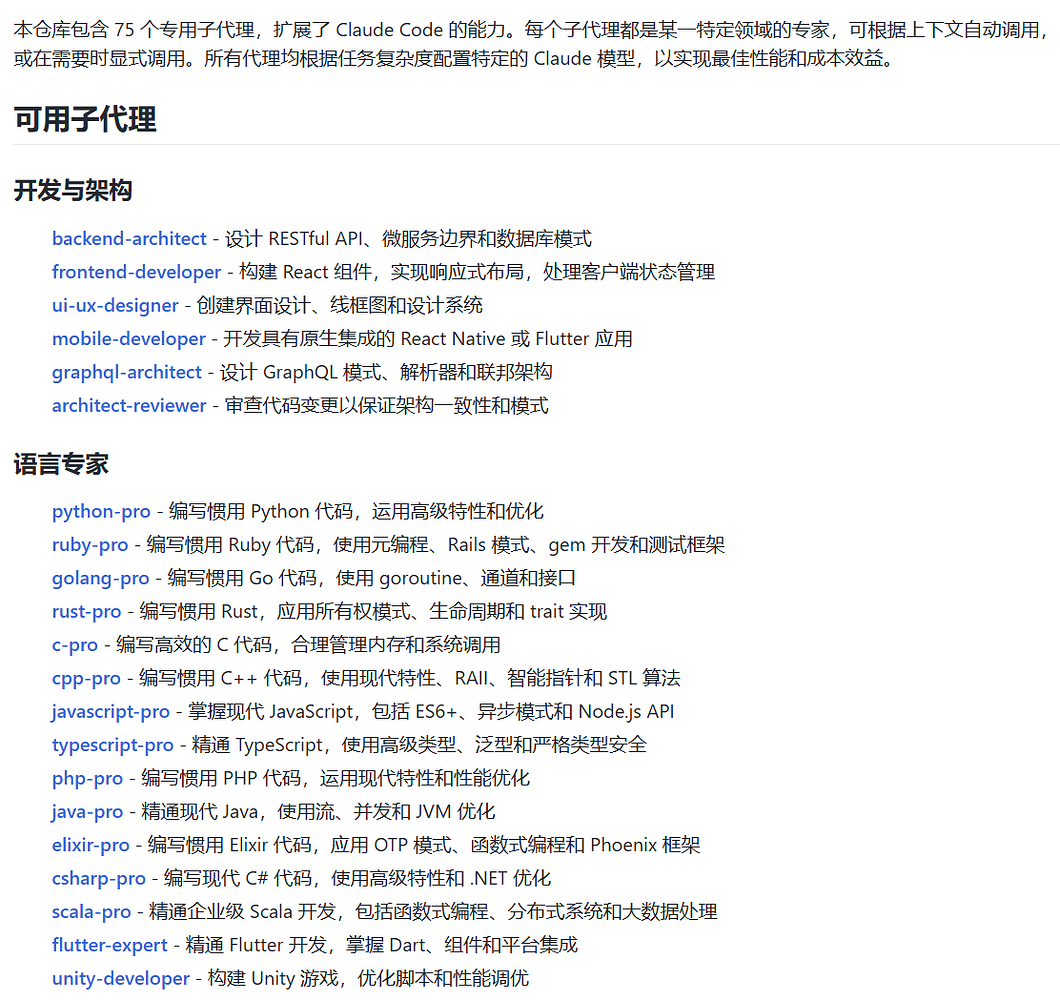The width and height of the screenshot is (1060, 1000).
Task: Open the scala-pro link
Action: pyautogui.click(x=91, y=912)
